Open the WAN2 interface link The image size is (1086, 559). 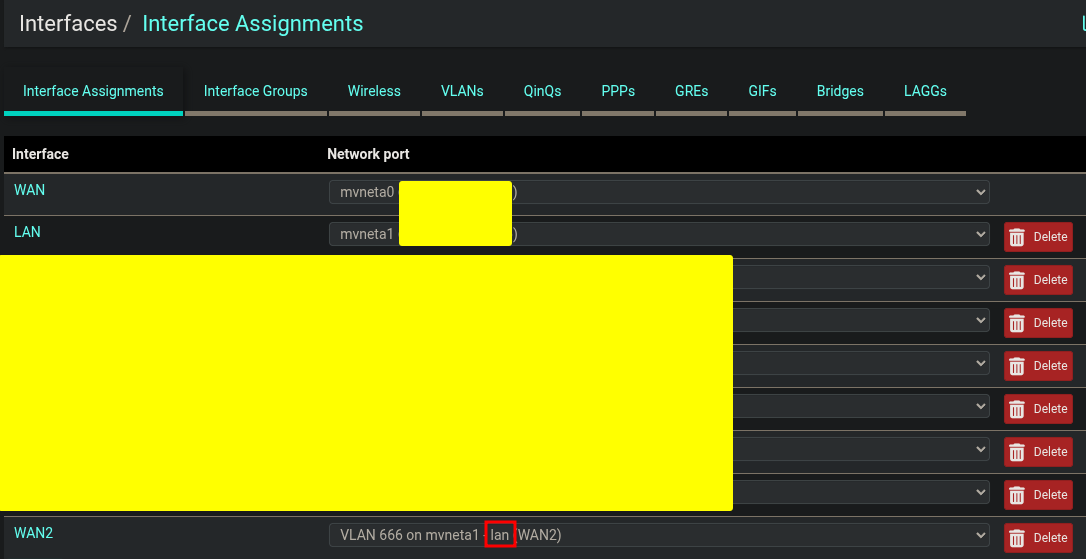click(x=33, y=533)
